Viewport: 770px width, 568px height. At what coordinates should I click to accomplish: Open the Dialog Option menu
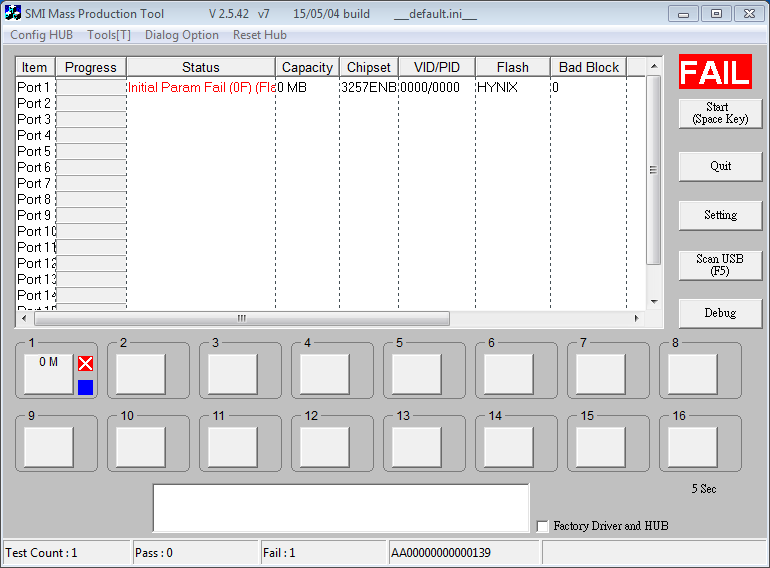point(182,35)
